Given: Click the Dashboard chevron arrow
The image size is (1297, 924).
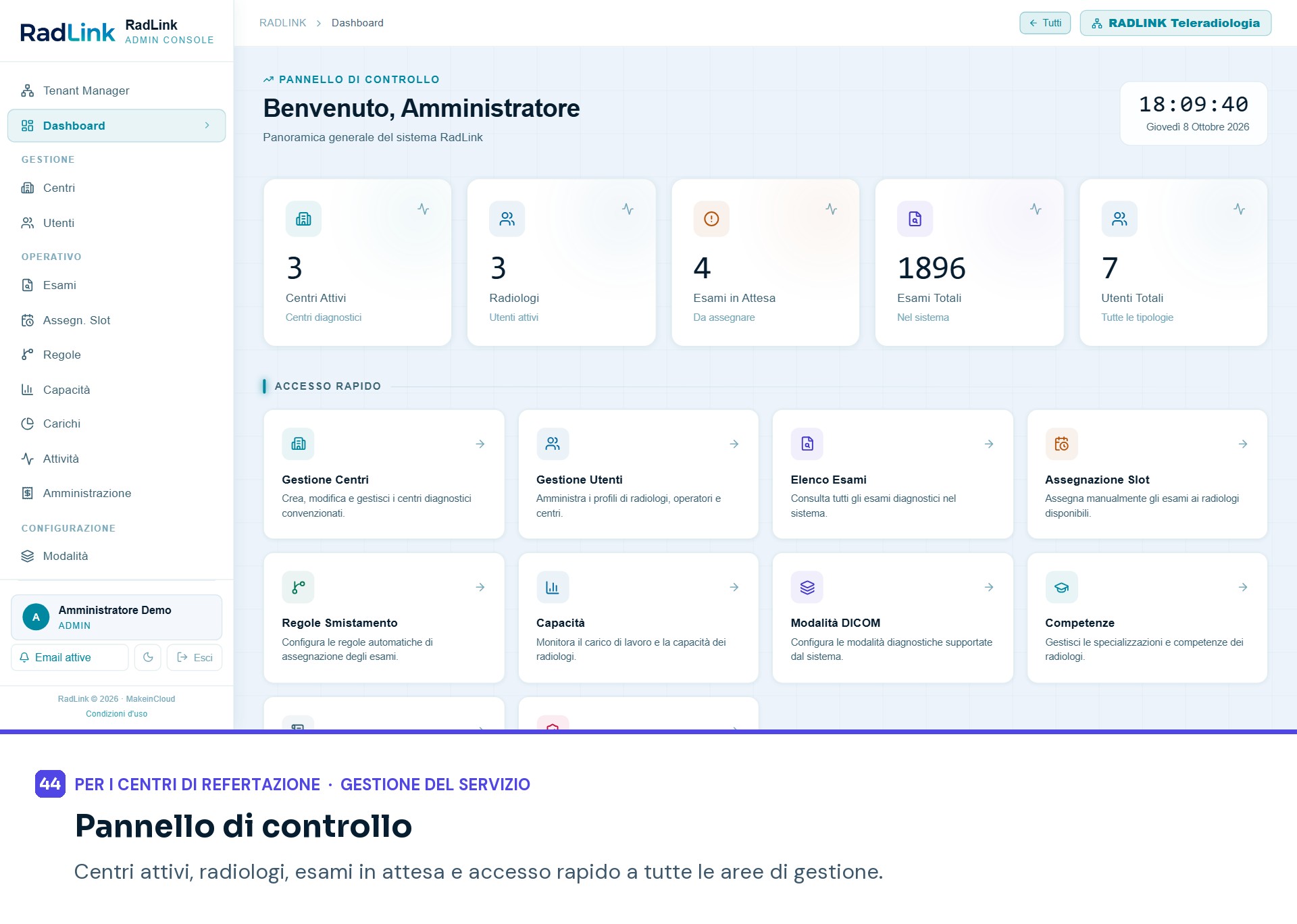Looking at the screenshot, I should pos(207,126).
